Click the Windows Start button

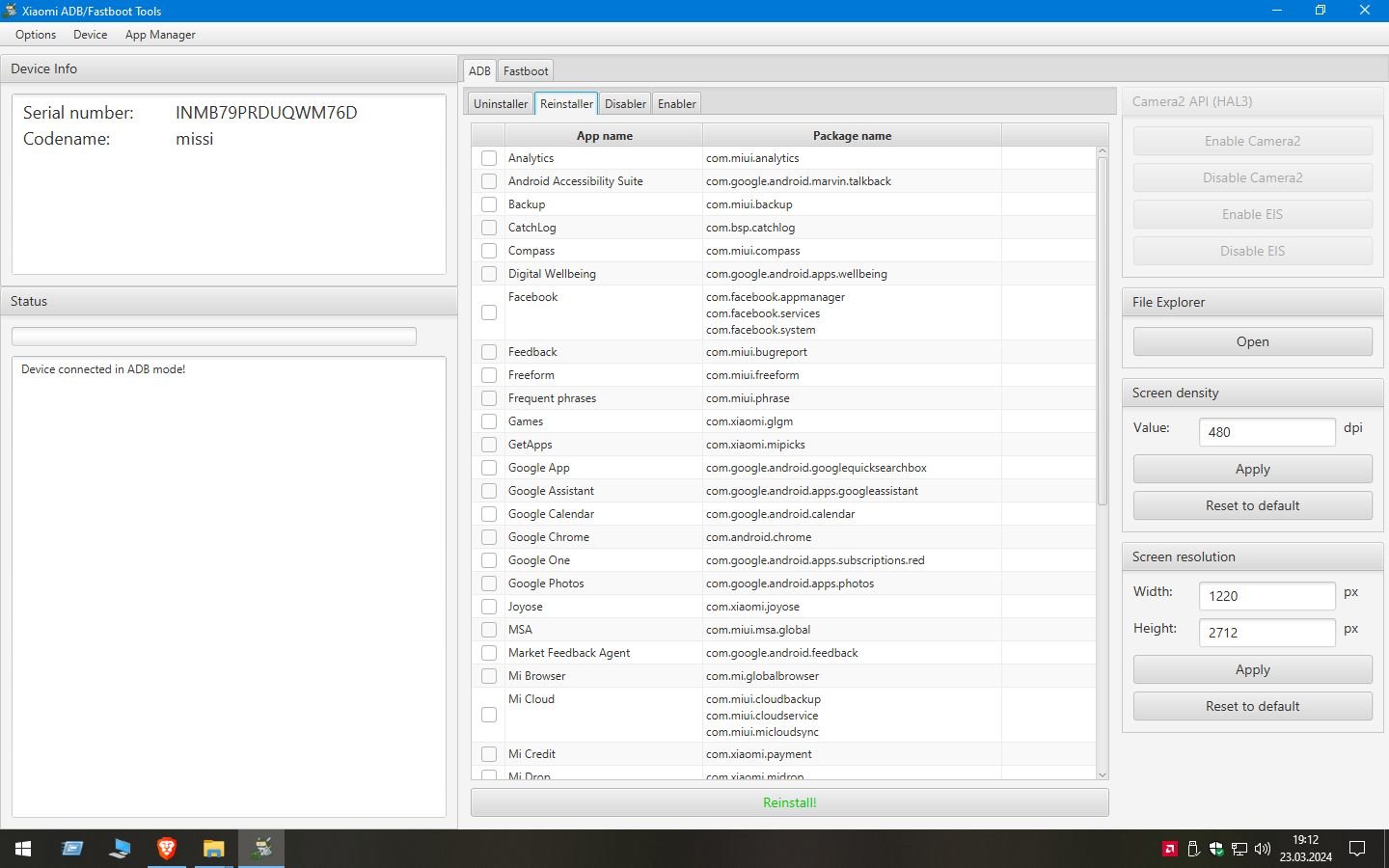tap(23, 849)
